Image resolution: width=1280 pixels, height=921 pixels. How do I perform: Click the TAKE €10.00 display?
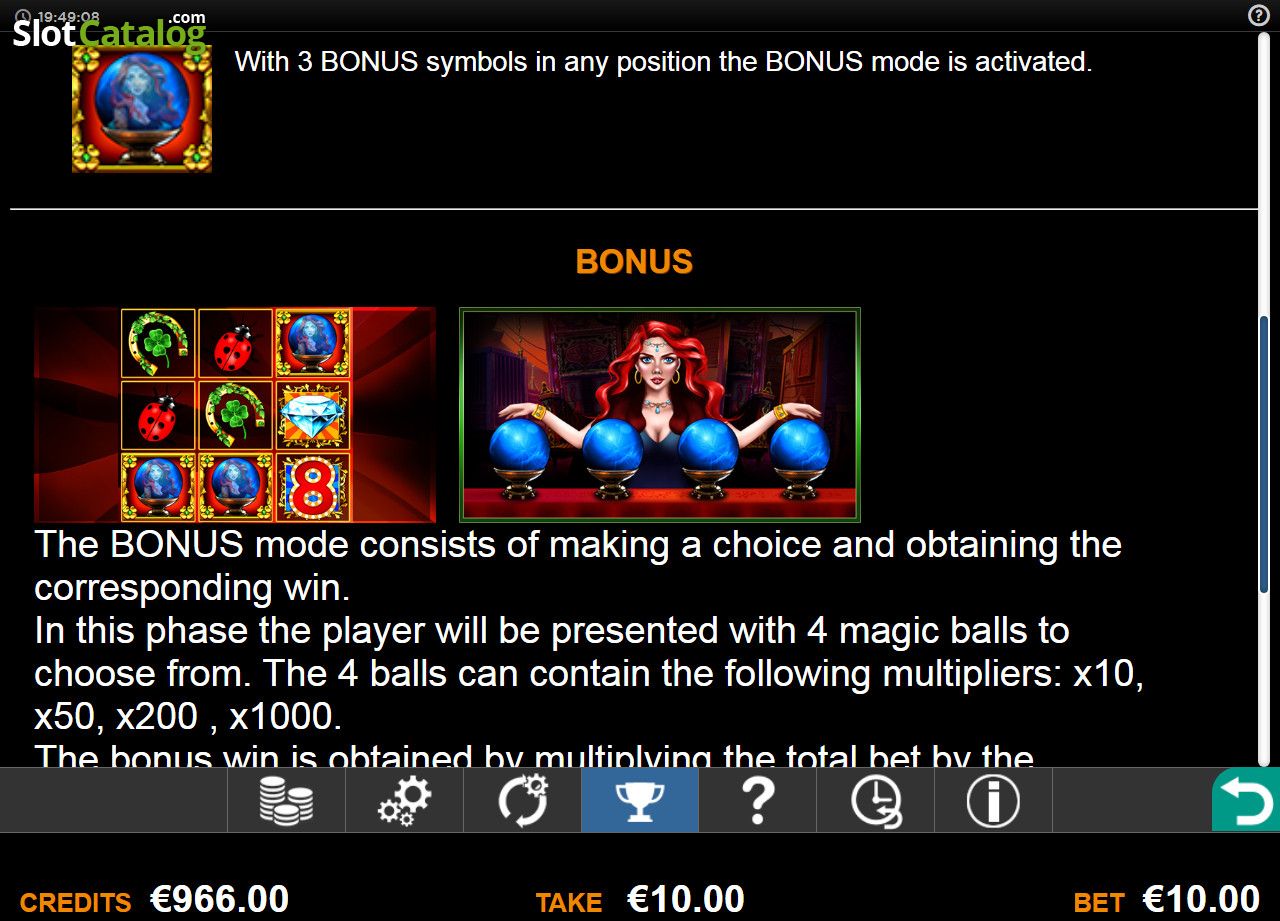coord(640,899)
